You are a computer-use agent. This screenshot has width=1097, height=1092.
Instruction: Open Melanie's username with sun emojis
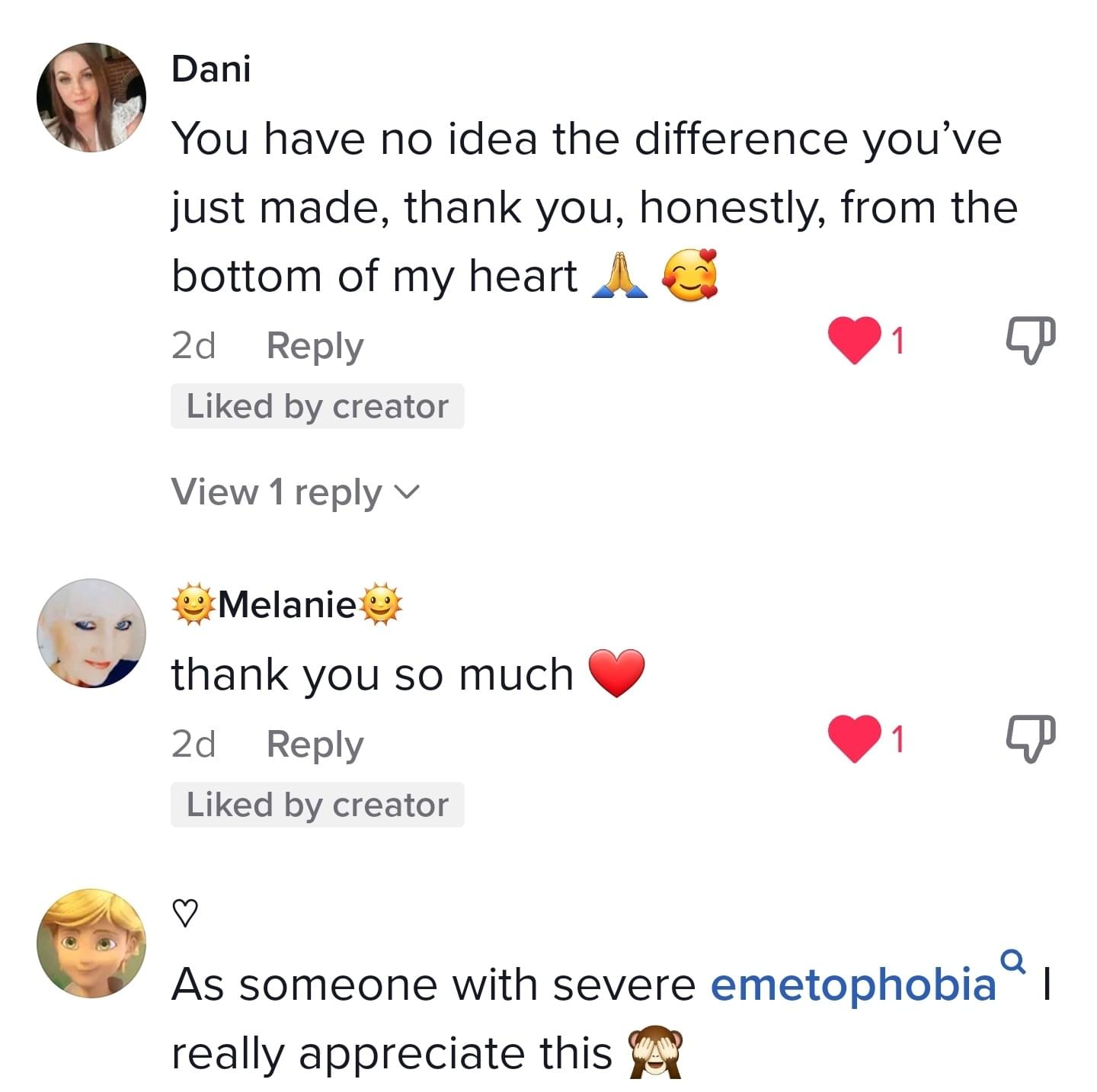point(287,605)
